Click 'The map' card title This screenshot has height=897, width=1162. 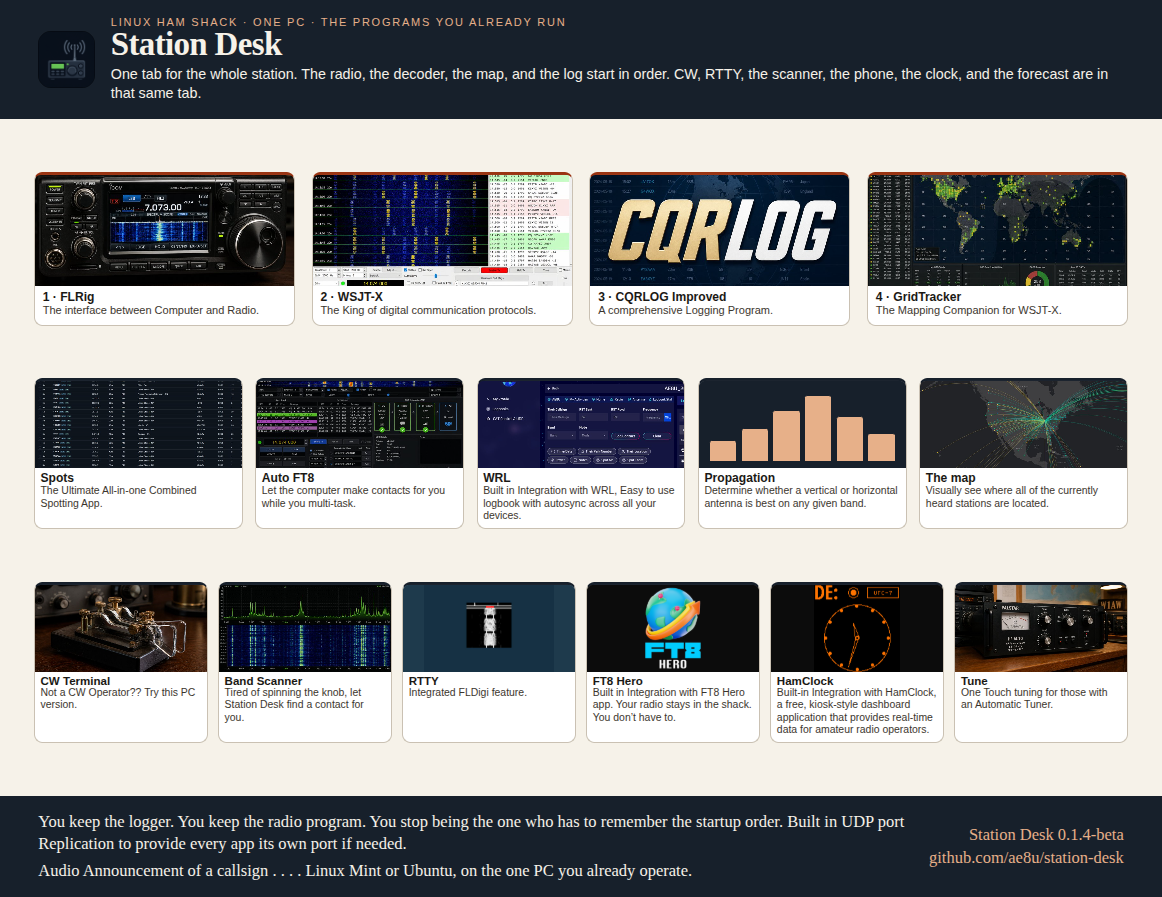tap(951, 478)
